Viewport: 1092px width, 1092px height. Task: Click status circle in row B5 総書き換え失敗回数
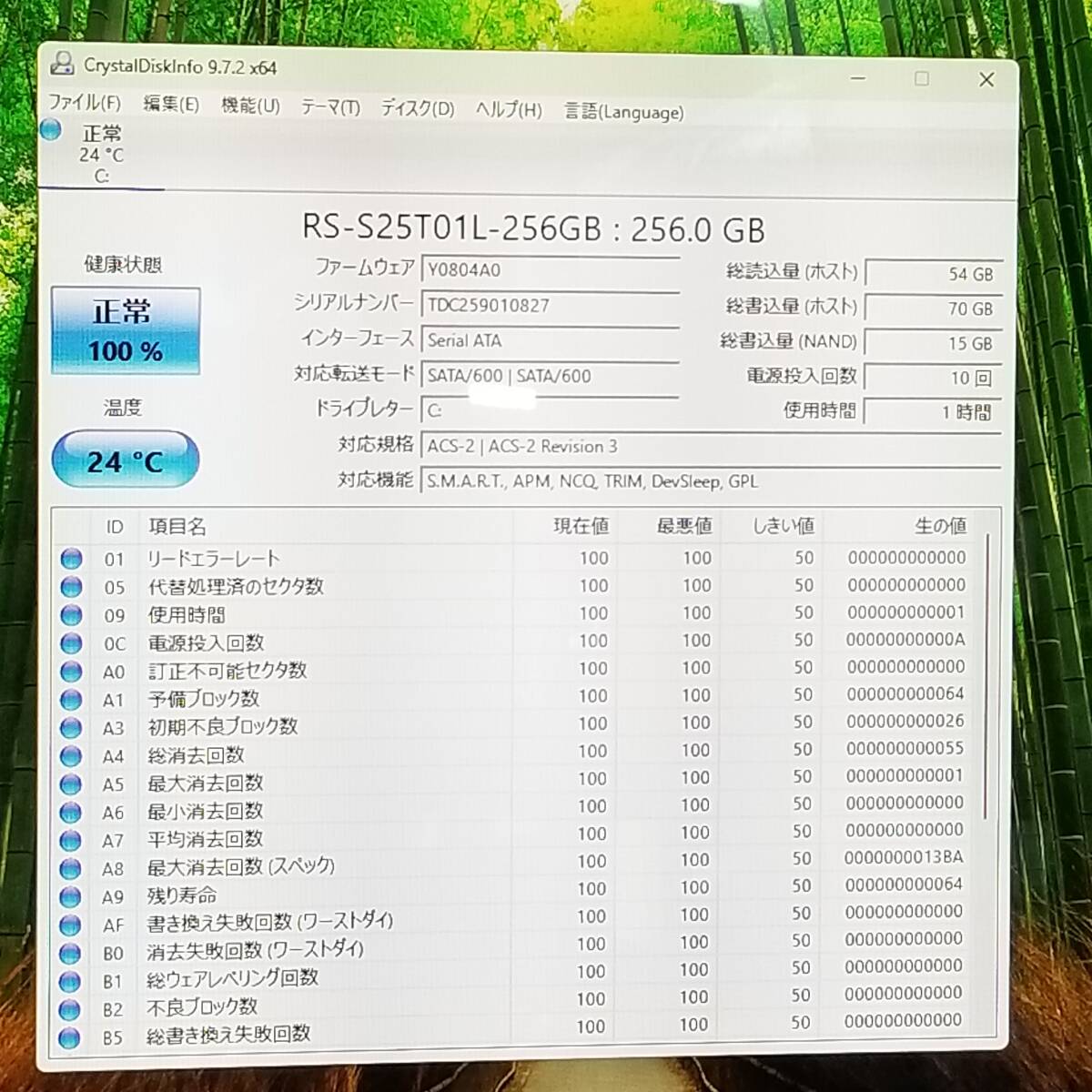[68, 1037]
